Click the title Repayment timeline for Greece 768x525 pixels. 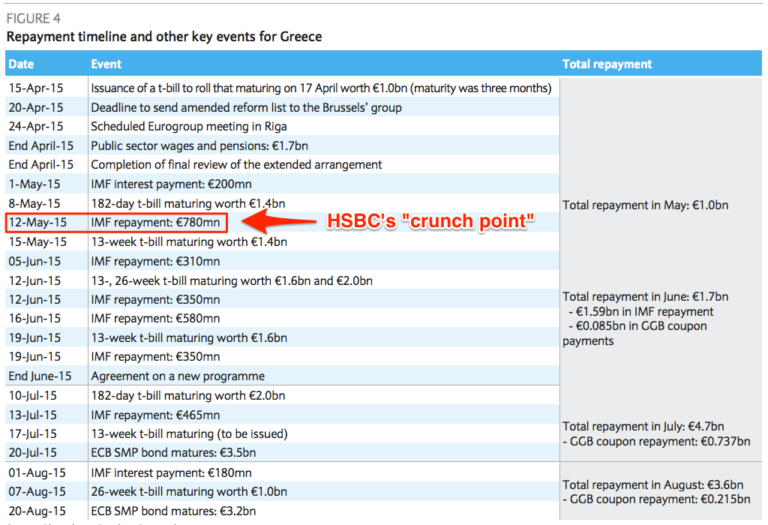point(164,37)
